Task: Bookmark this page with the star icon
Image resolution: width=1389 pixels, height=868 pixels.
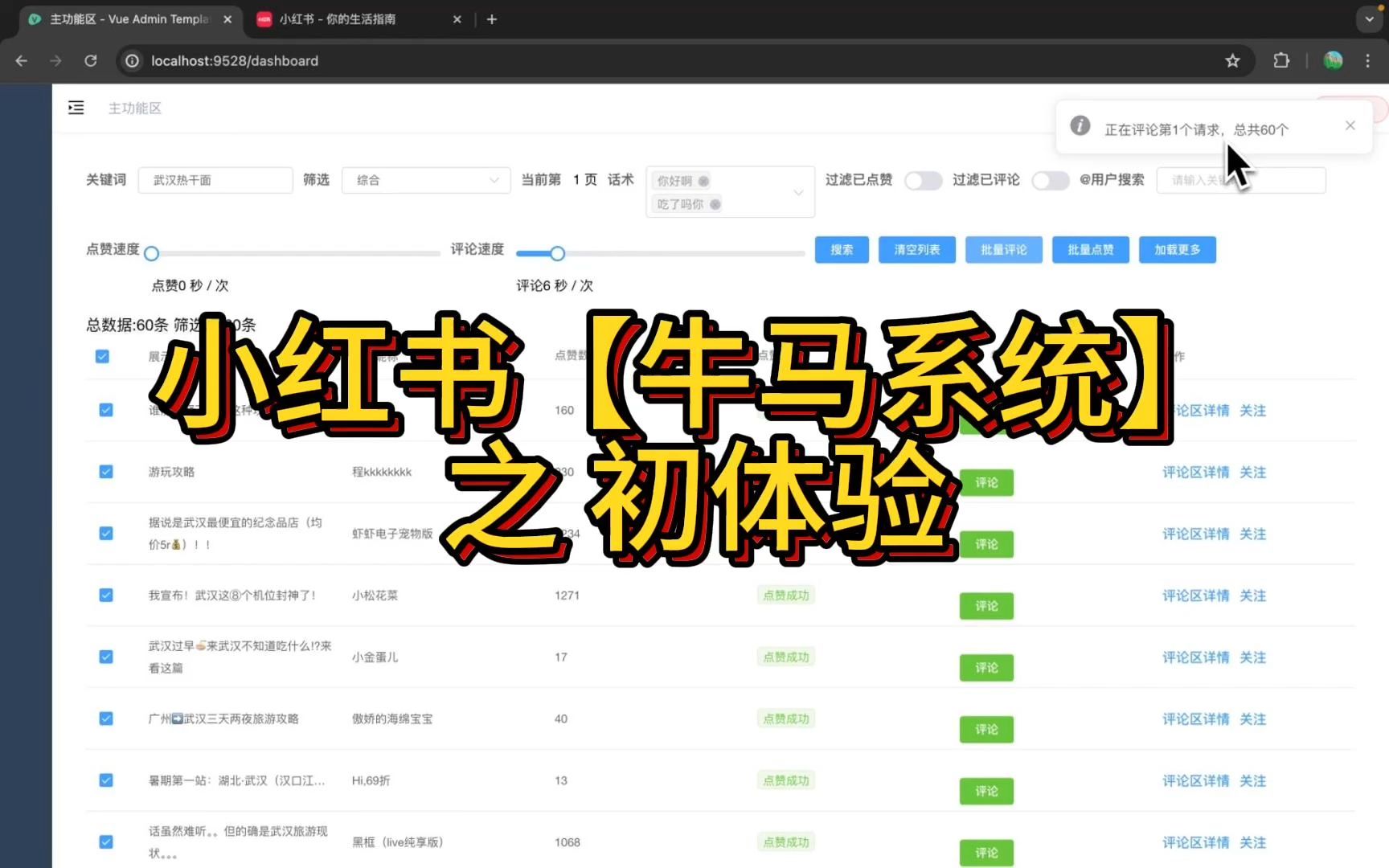Action: tap(1232, 61)
